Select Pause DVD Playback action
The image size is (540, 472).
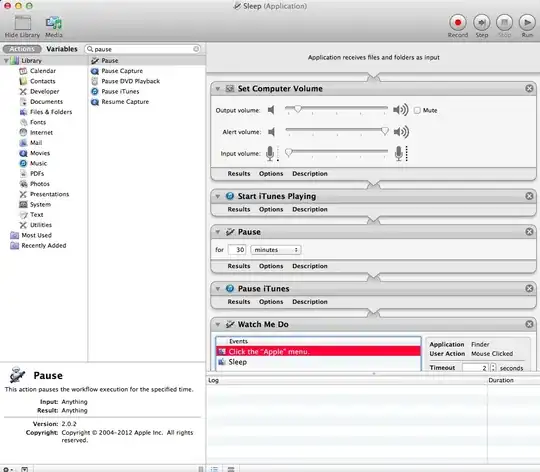pos(131,81)
